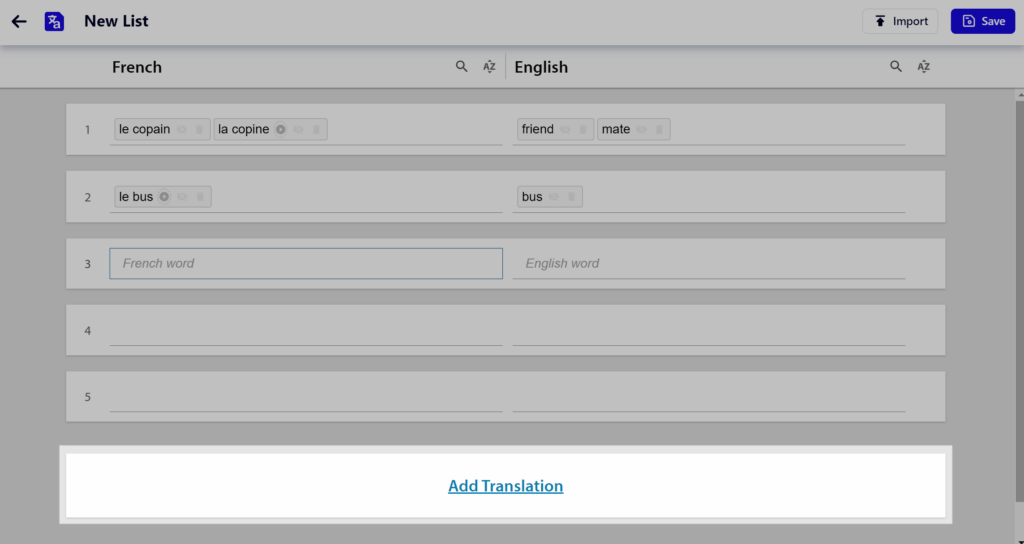Play audio for 'la copine'
Viewport: 1024px width, 544px height.
point(280,129)
